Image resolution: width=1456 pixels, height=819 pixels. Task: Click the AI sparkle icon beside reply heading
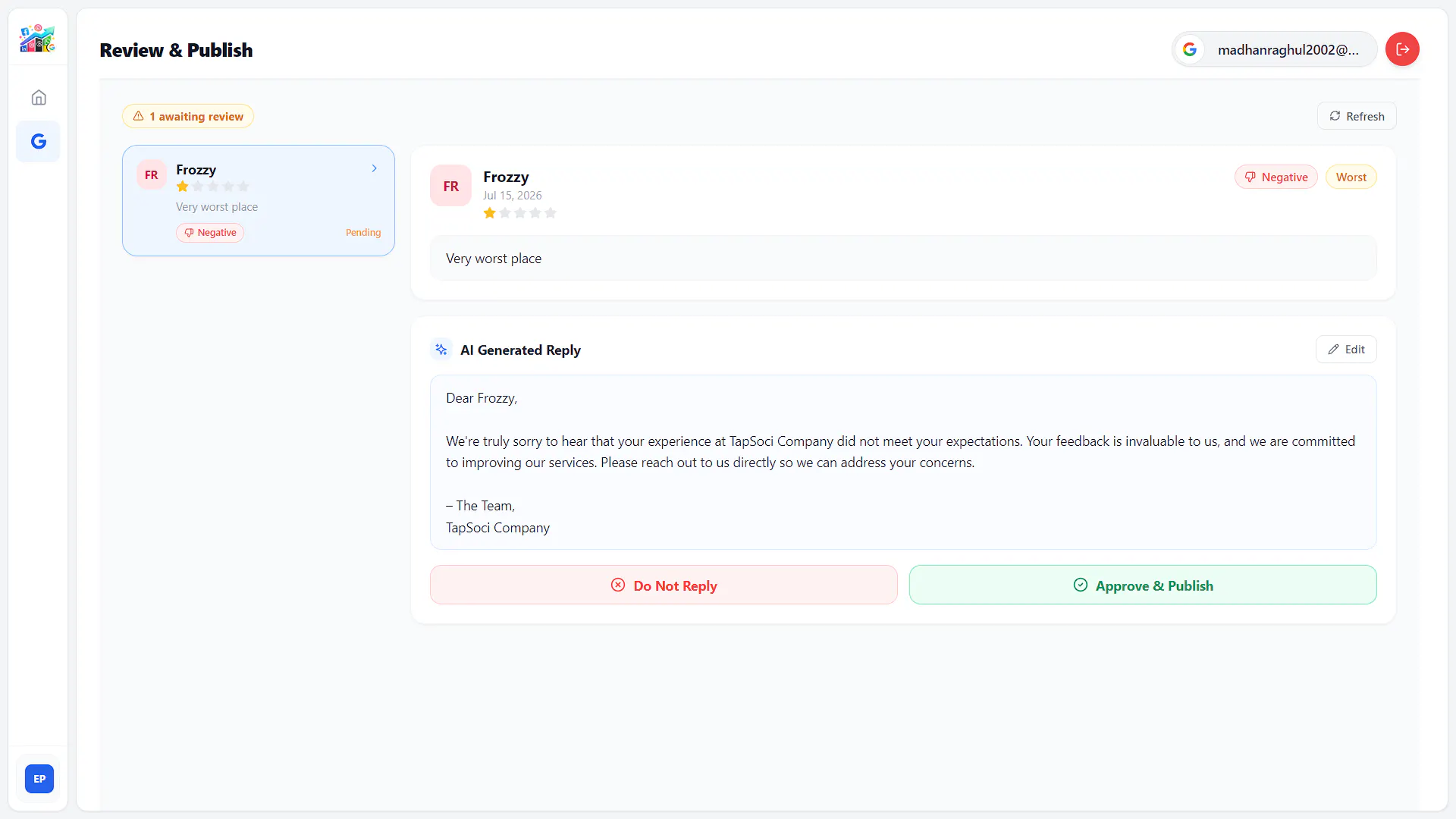pyautogui.click(x=441, y=350)
